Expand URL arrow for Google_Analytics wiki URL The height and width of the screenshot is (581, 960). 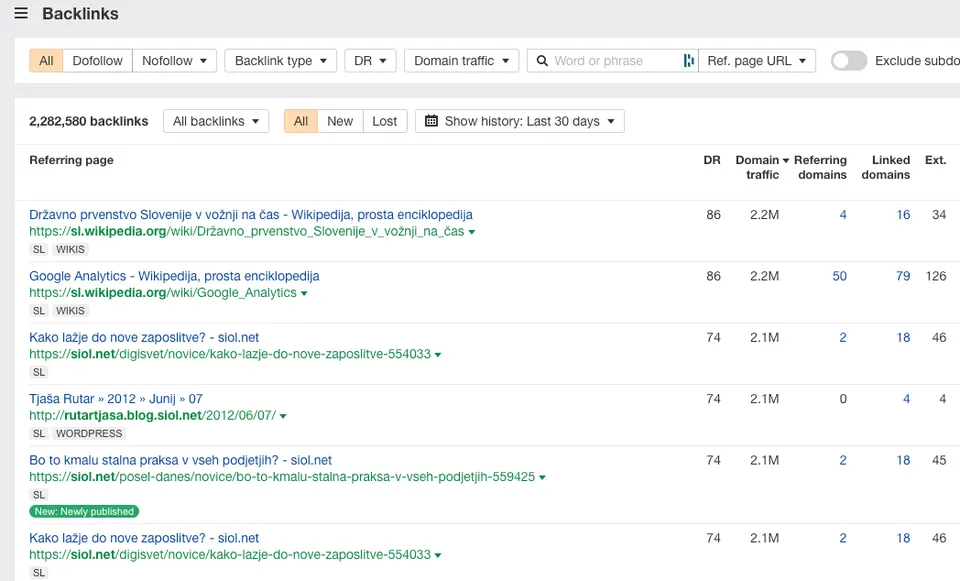[304, 293]
